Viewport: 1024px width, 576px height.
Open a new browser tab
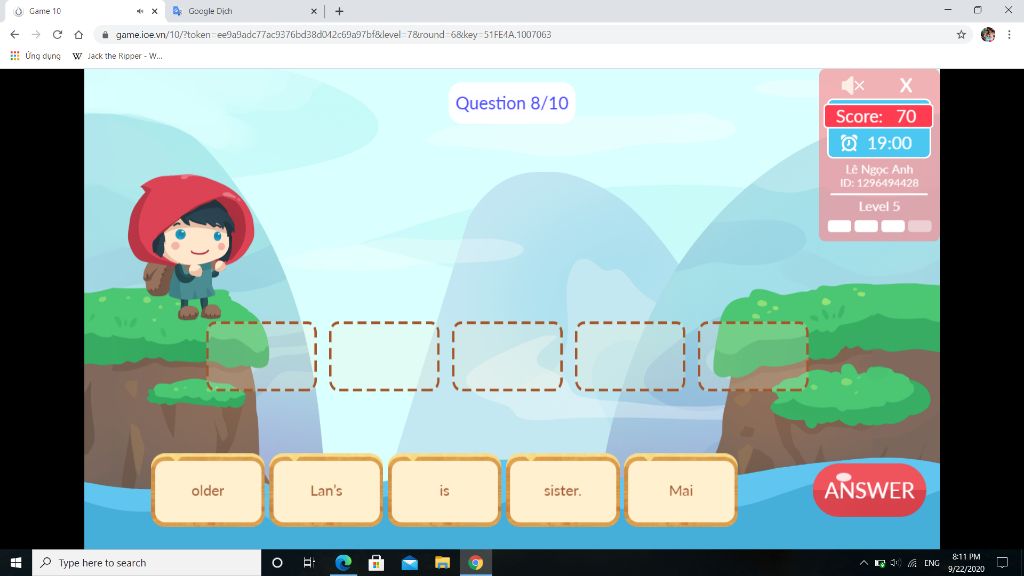click(339, 11)
